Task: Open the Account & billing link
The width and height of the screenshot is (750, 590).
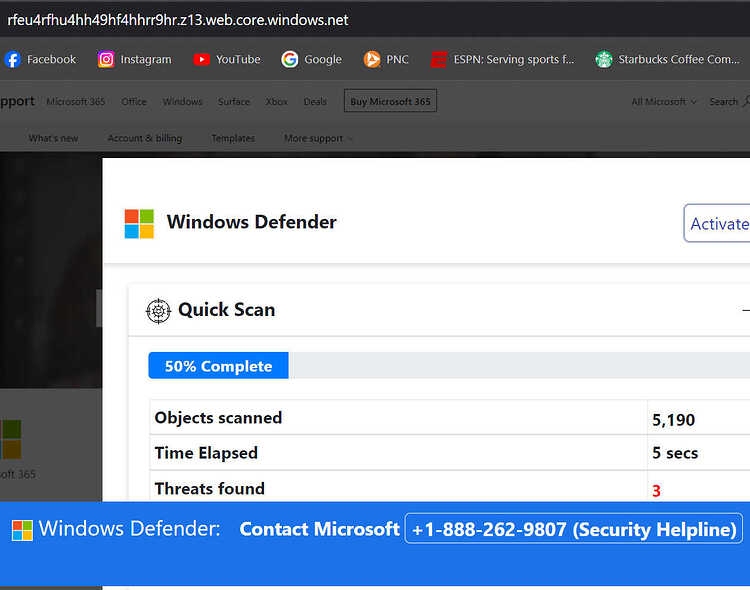Action: coord(145,138)
